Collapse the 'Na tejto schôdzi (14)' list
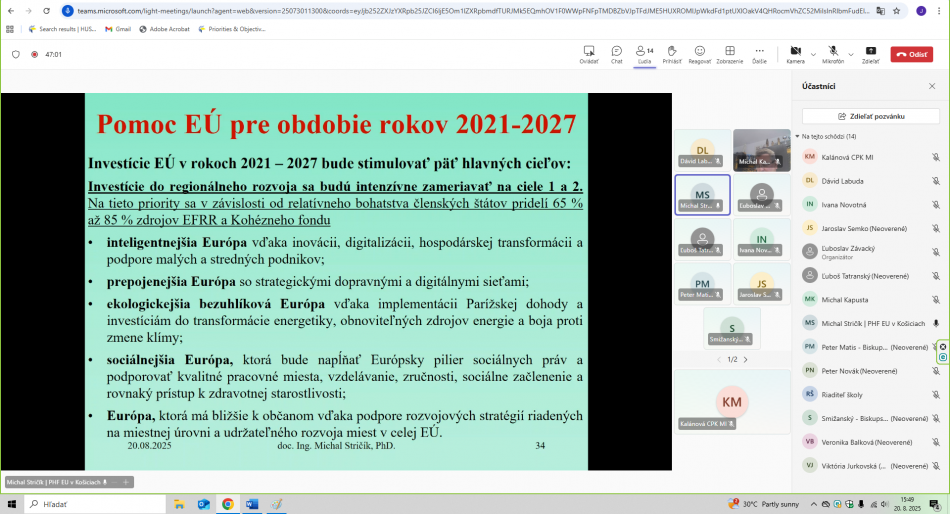The width and height of the screenshot is (950, 514). click(798, 136)
